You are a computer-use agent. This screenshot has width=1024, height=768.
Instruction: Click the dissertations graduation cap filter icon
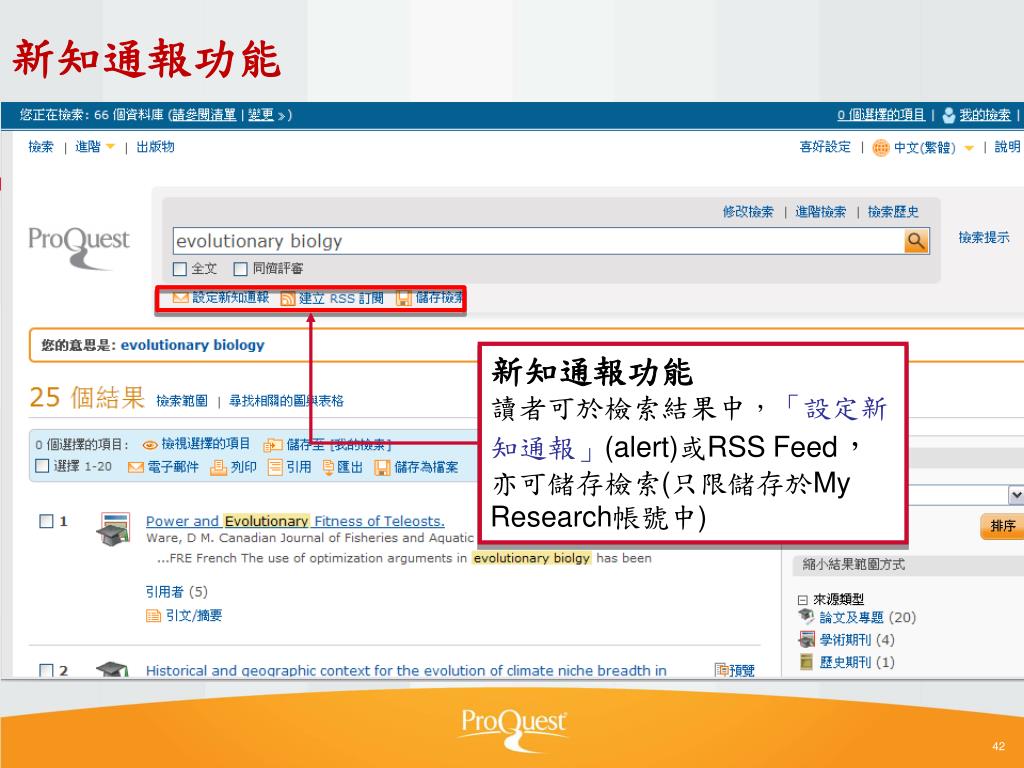point(806,616)
